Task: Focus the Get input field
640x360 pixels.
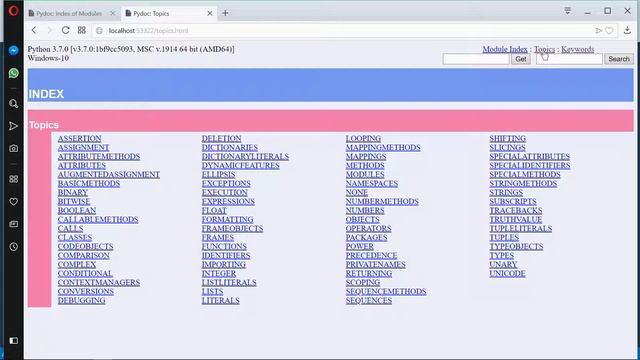Action: [x=476, y=59]
